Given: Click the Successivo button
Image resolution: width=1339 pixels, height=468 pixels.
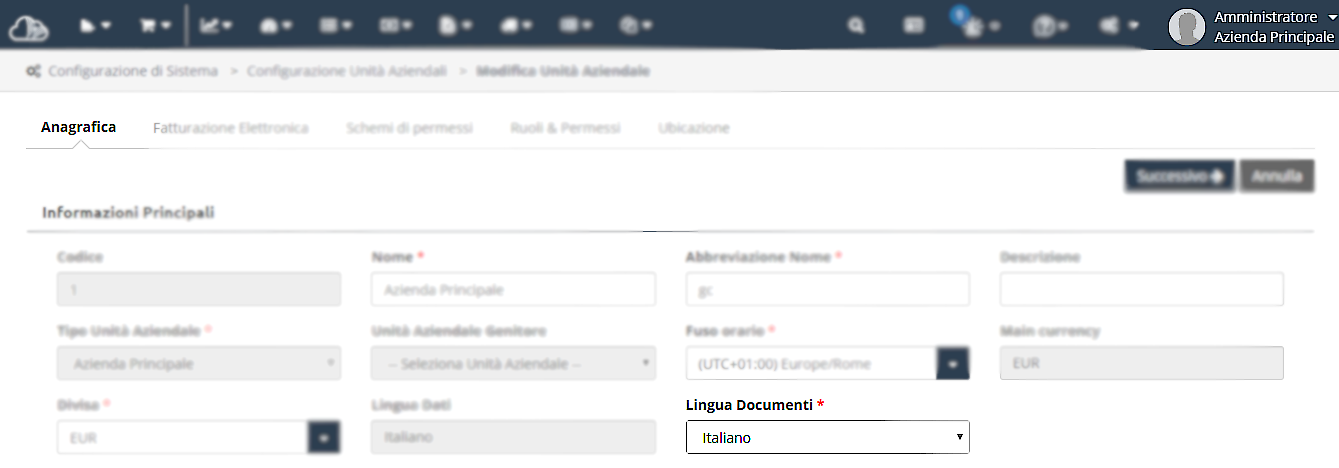Looking at the screenshot, I should click(1179, 176).
